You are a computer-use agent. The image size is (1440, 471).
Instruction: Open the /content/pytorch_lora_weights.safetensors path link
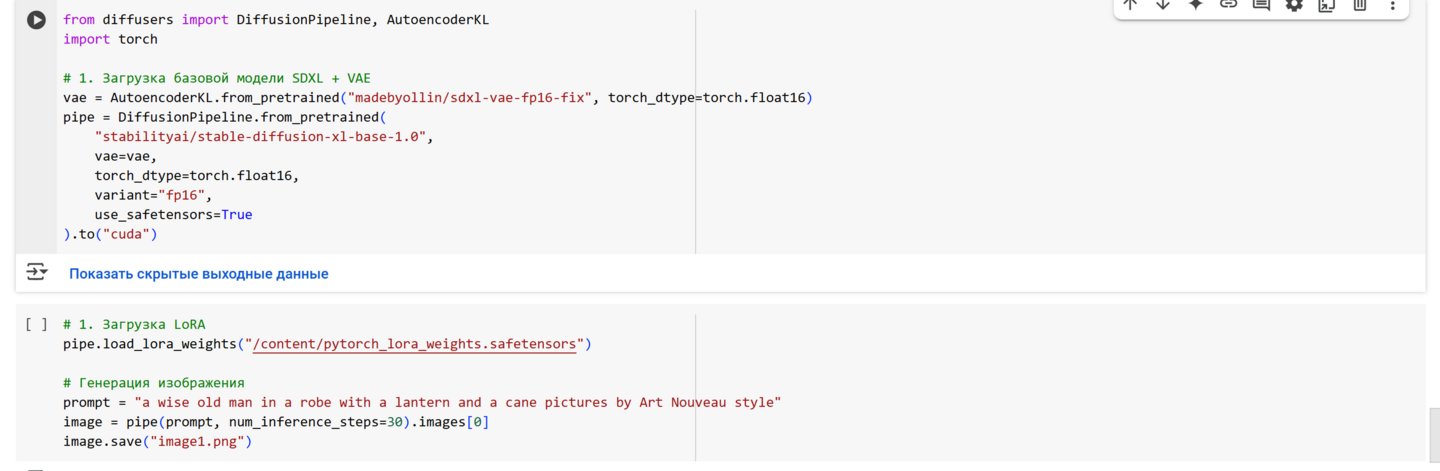(415, 344)
